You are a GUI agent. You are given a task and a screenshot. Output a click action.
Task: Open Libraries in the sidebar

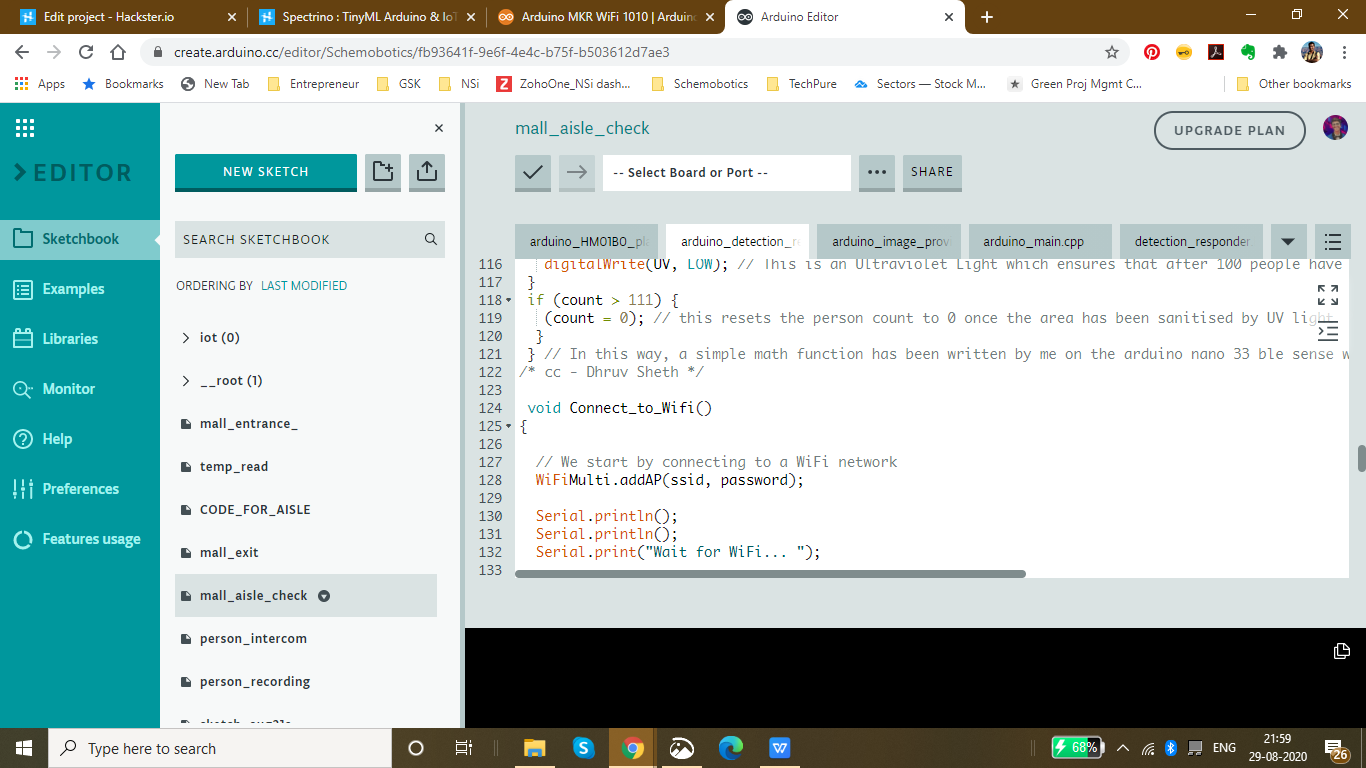70,339
